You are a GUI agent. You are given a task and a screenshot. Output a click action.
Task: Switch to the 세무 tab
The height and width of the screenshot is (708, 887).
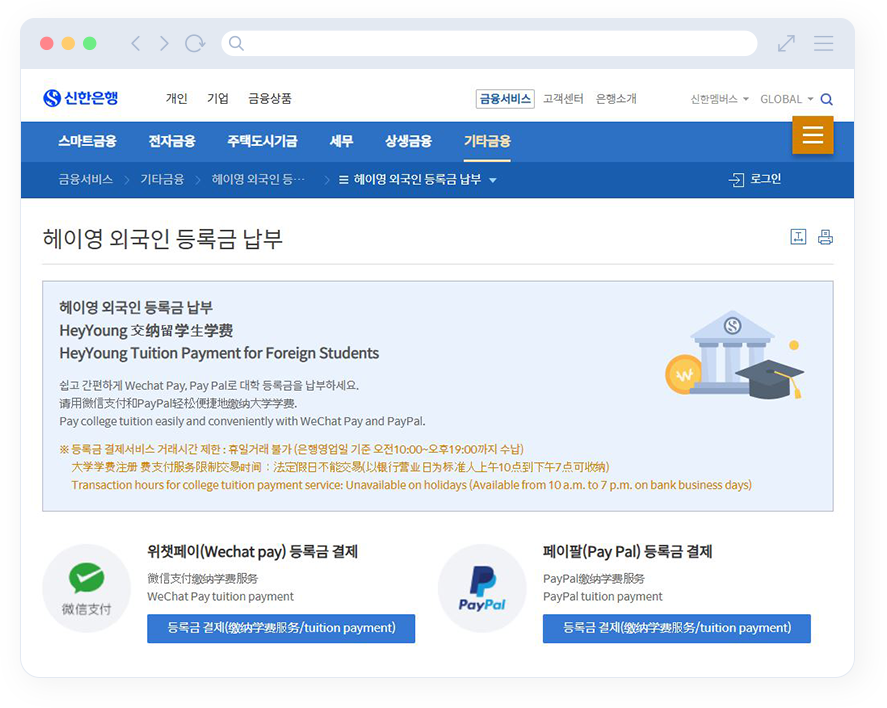[341, 141]
